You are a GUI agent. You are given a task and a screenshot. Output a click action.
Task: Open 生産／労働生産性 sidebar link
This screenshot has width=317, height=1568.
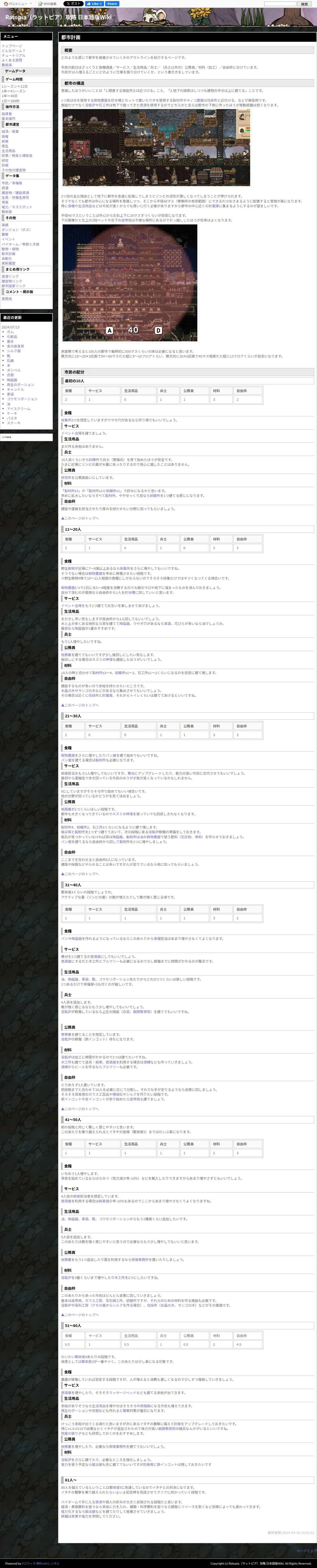point(15,197)
